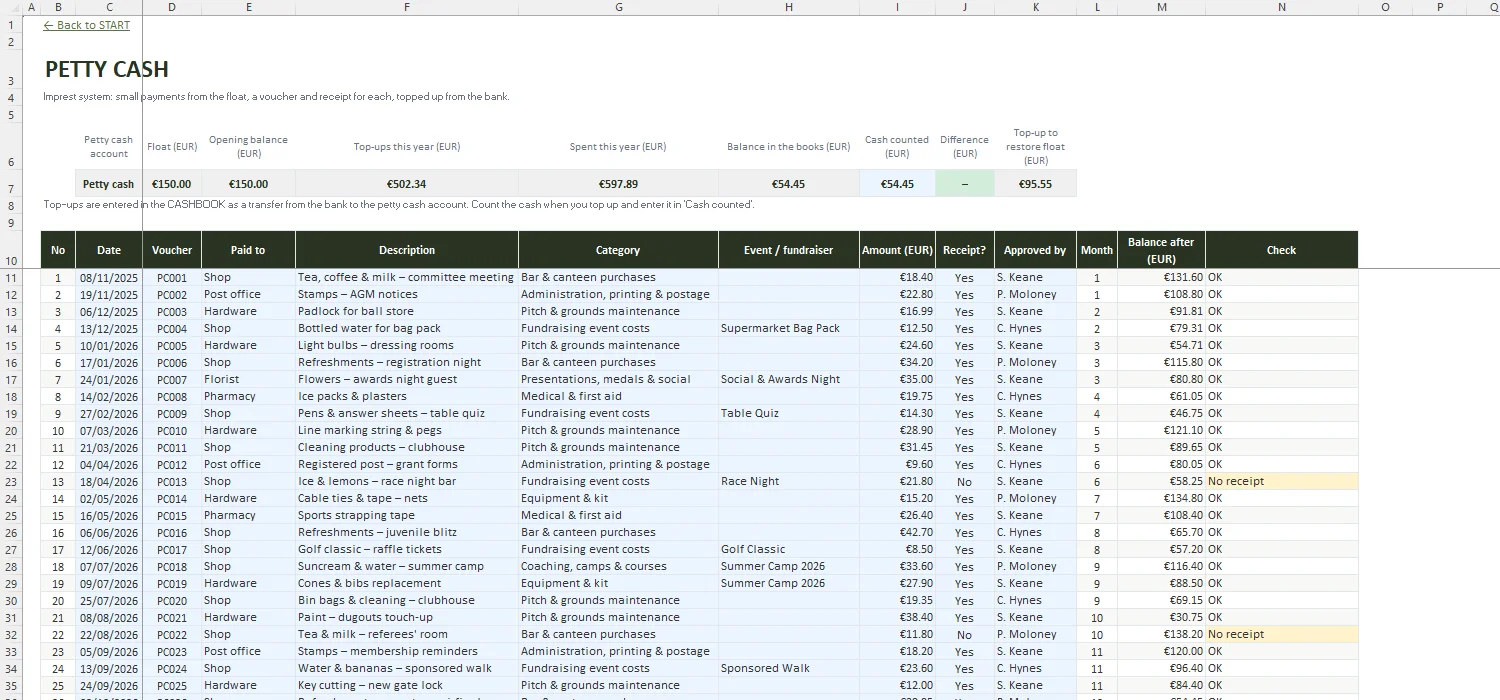This screenshot has width=1500, height=700.
Task: Click 'Stamps – membership reminders' description
Action: pos(407,651)
